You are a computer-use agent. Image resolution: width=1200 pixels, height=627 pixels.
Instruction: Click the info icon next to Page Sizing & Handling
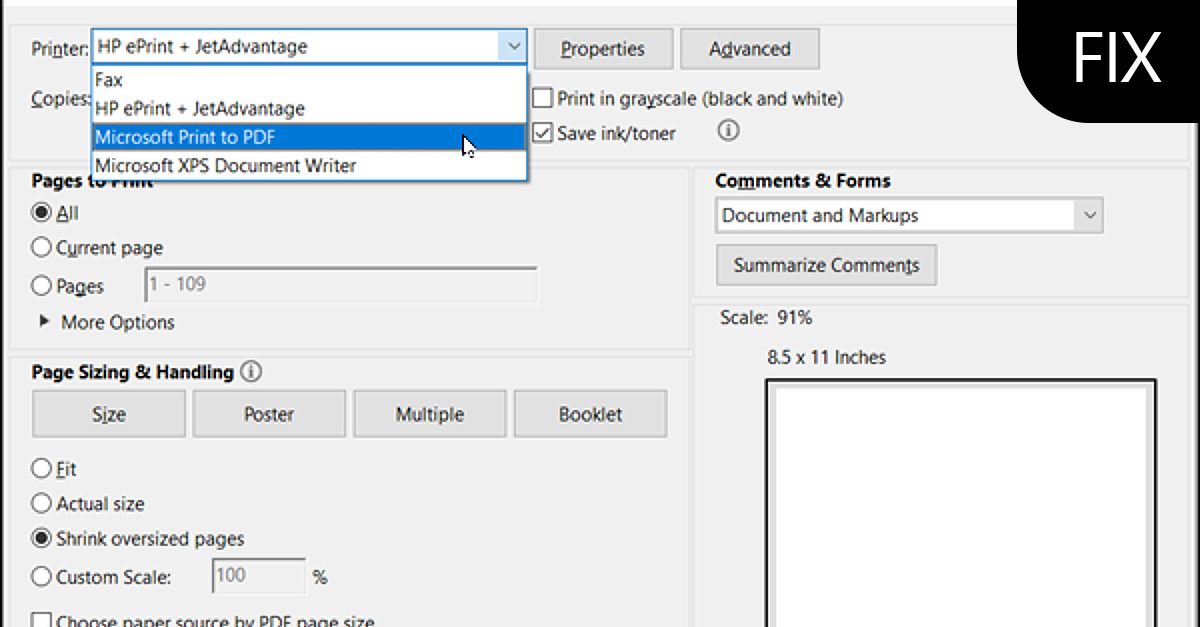(251, 372)
